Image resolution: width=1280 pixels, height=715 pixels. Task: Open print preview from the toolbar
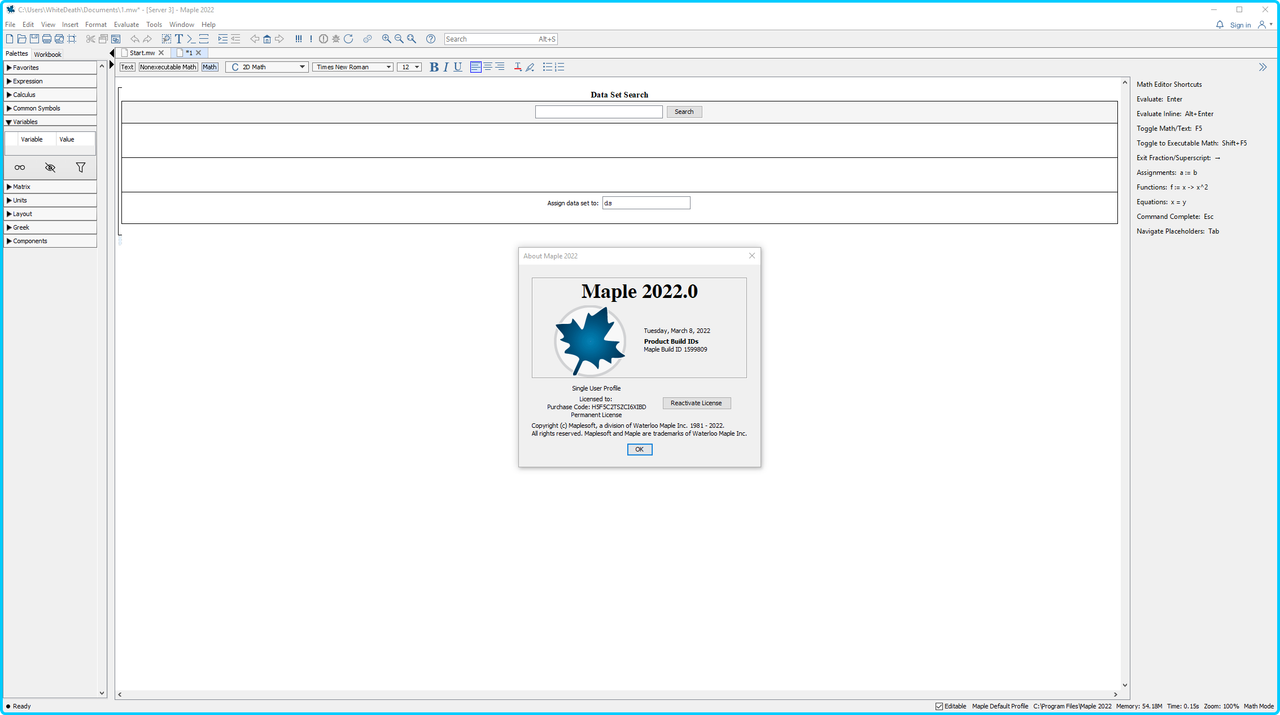point(59,39)
